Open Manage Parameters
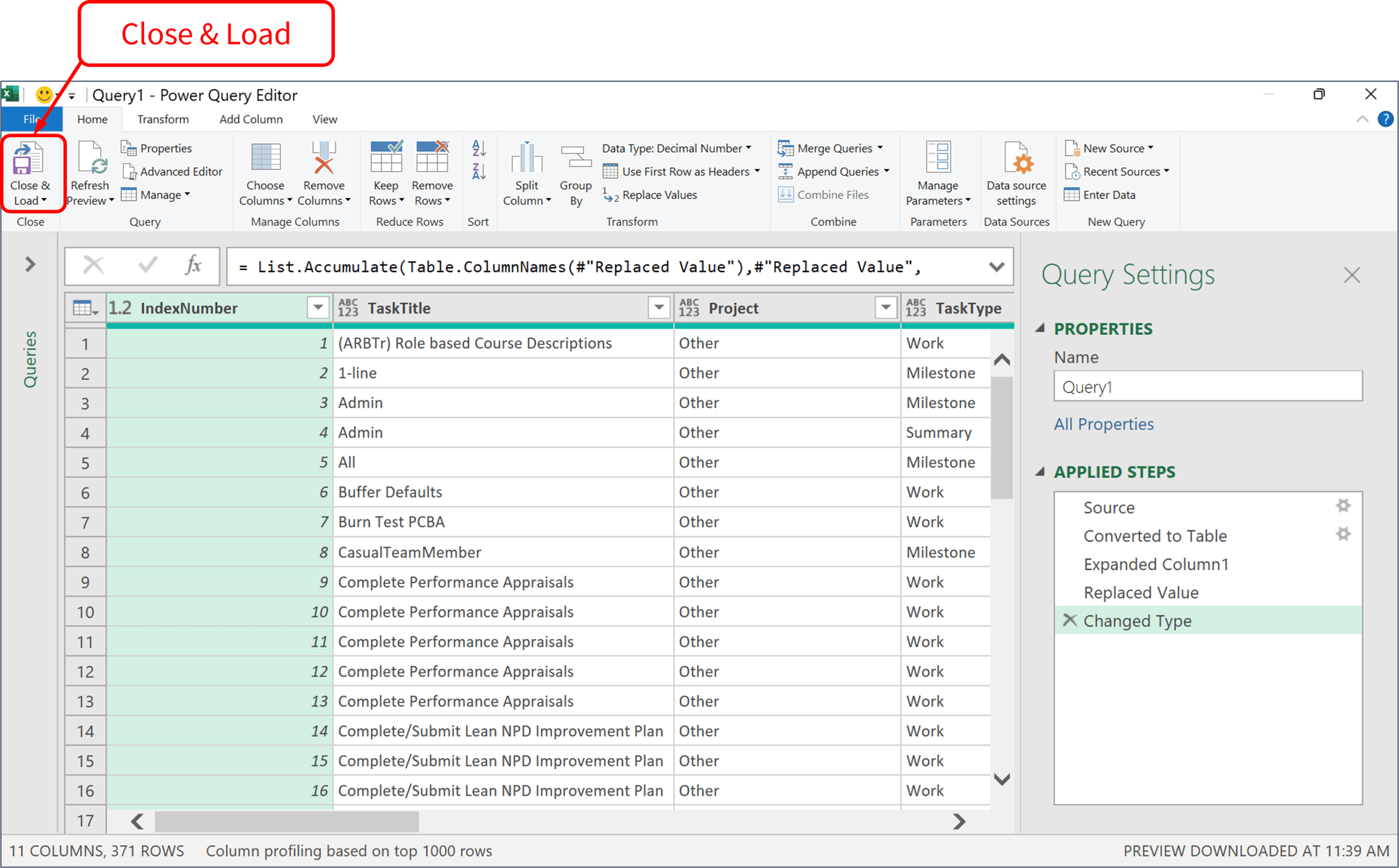Viewport: 1399px width, 868px height. click(x=938, y=174)
